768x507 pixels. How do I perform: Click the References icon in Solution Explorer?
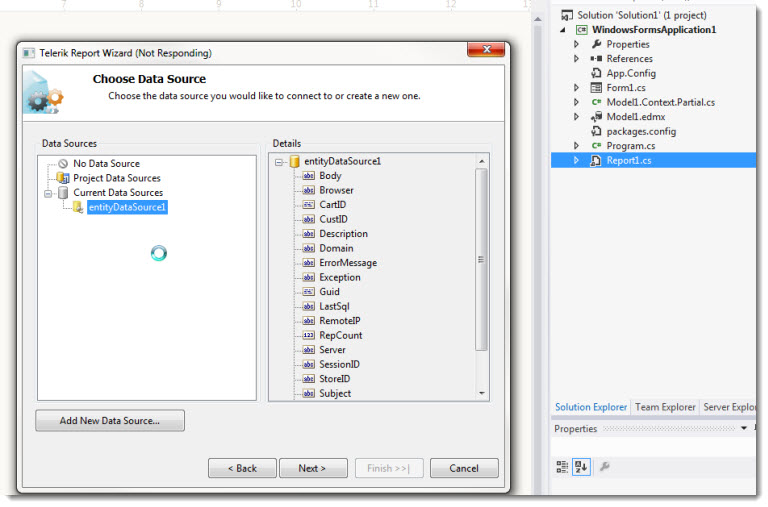click(x=596, y=59)
